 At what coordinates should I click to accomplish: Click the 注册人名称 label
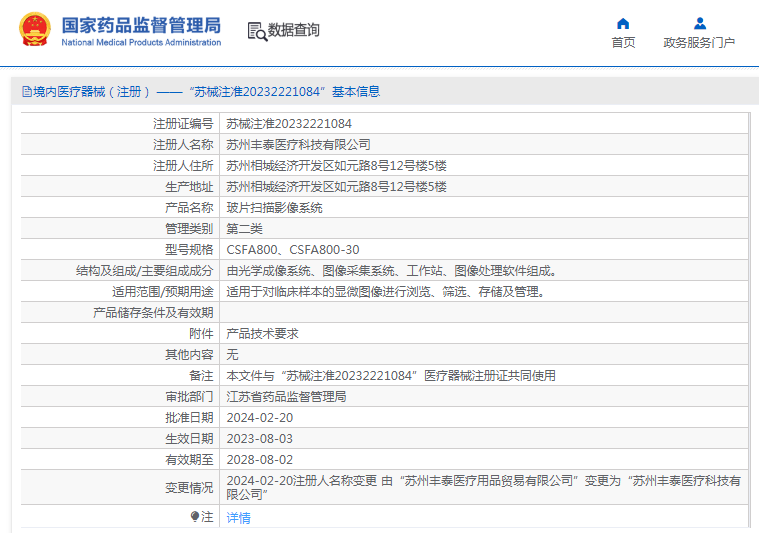(x=183, y=145)
